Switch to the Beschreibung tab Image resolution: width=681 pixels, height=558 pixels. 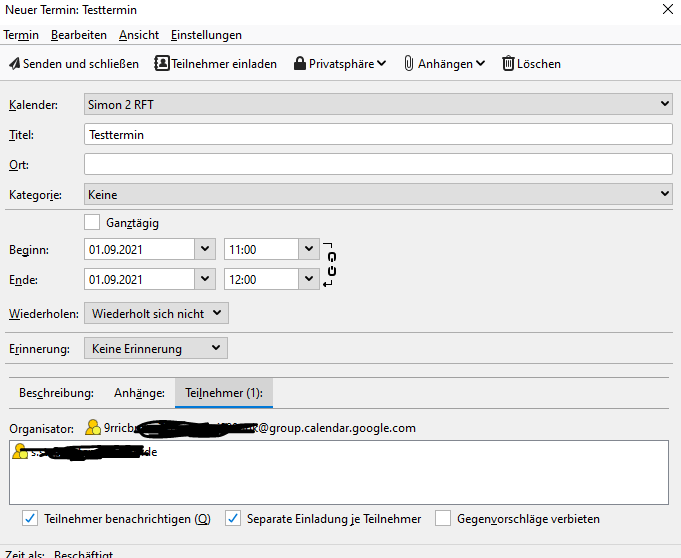point(56,393)
